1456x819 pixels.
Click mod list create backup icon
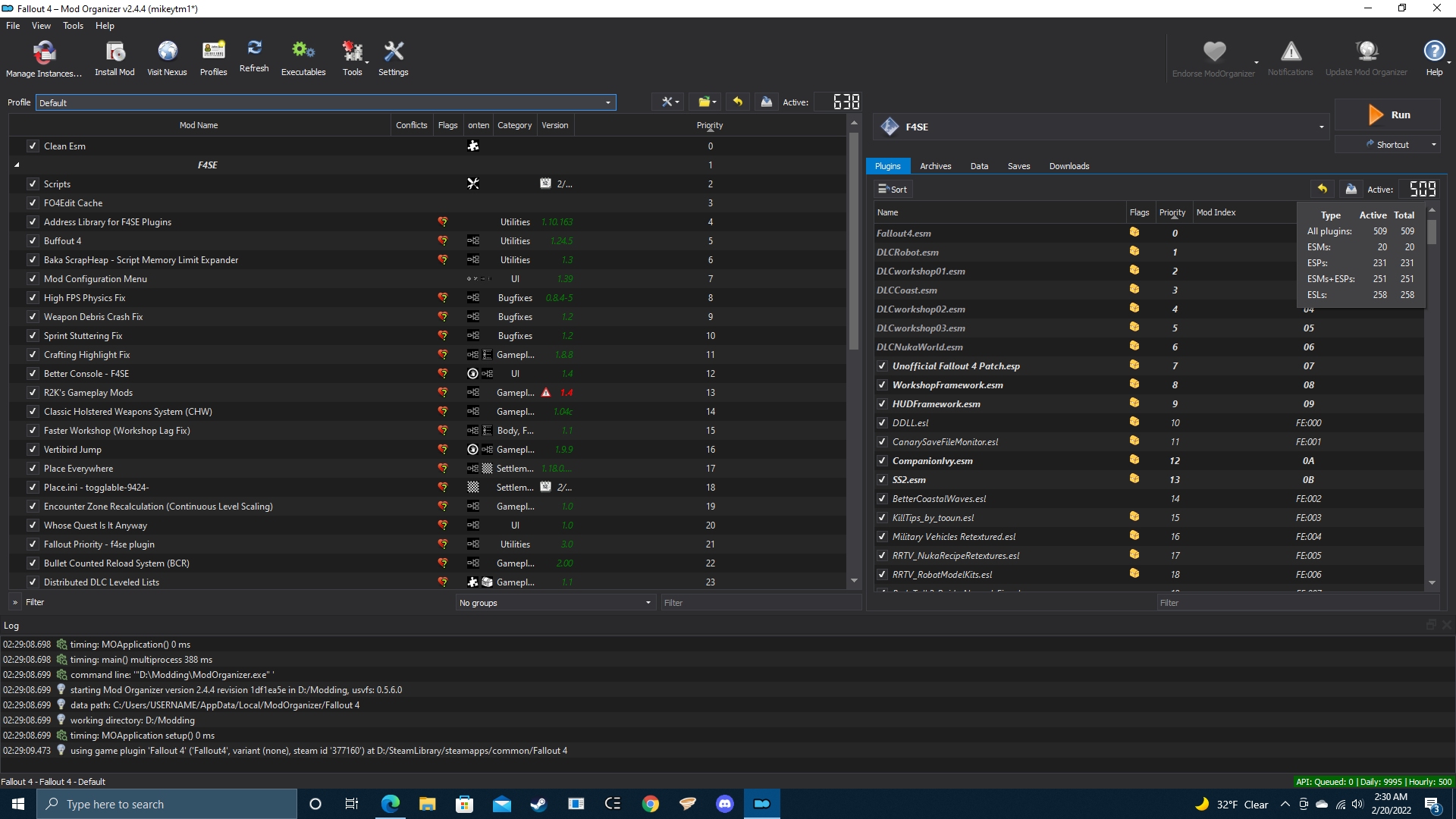(x=767, y=102)
